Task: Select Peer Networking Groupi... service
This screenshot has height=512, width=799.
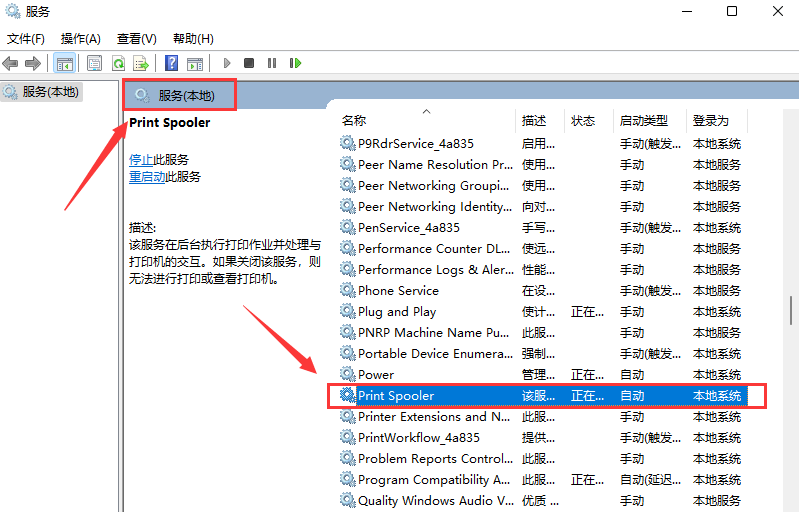Action: pos(543,185)
